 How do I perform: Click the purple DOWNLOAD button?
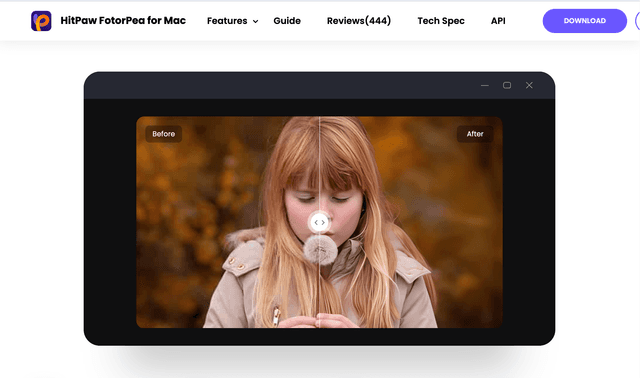pos(584,21)
